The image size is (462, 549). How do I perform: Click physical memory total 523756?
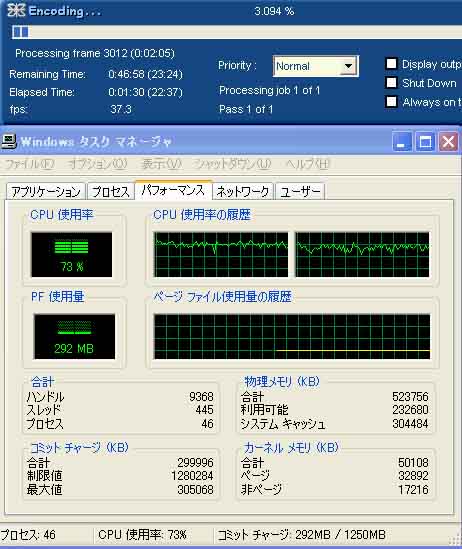[410, 397]
